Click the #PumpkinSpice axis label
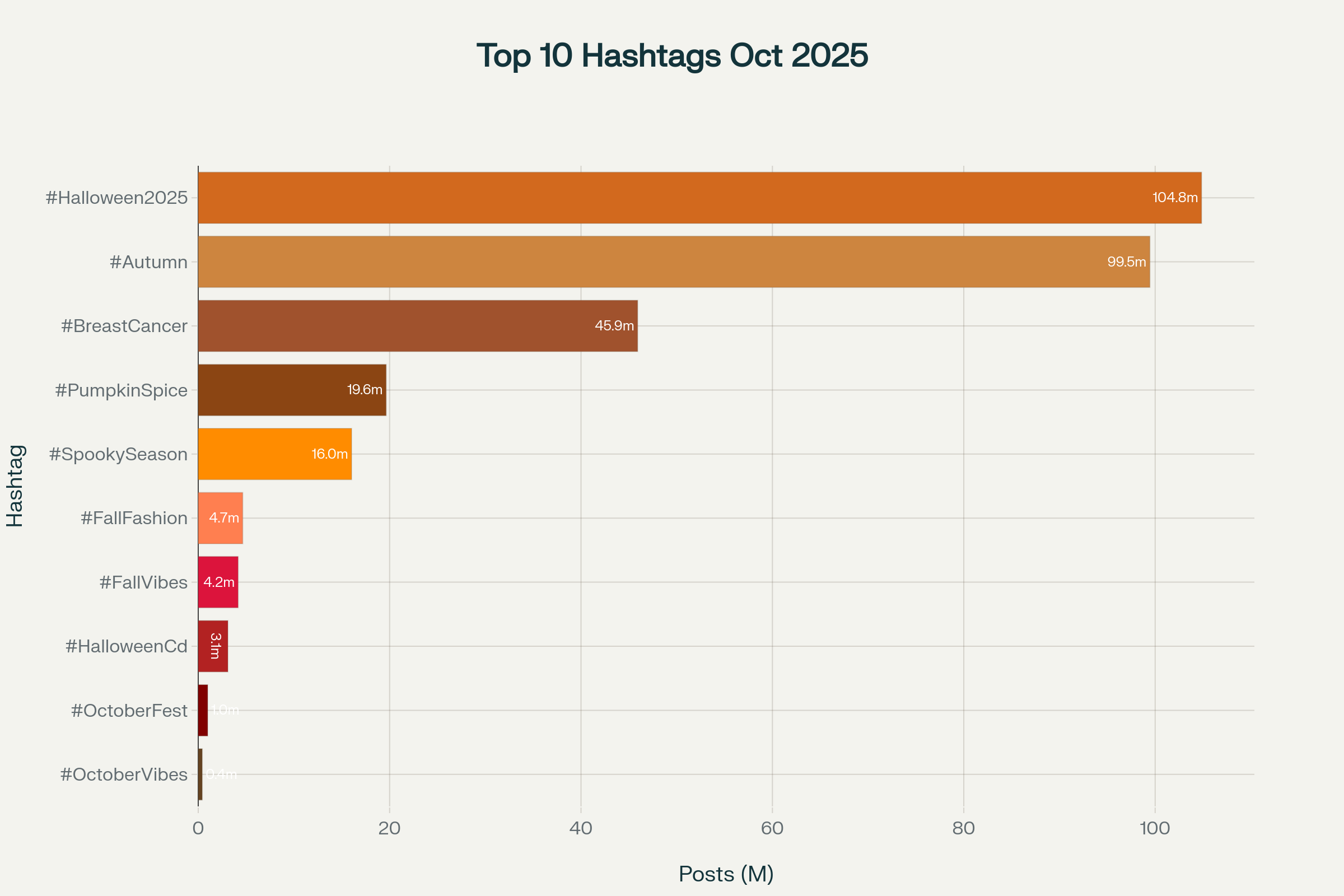 pos(121,390)
